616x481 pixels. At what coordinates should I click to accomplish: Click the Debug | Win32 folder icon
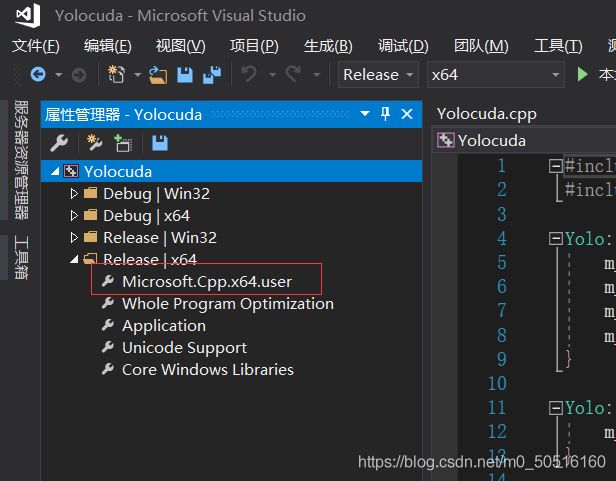coord(91,193)
